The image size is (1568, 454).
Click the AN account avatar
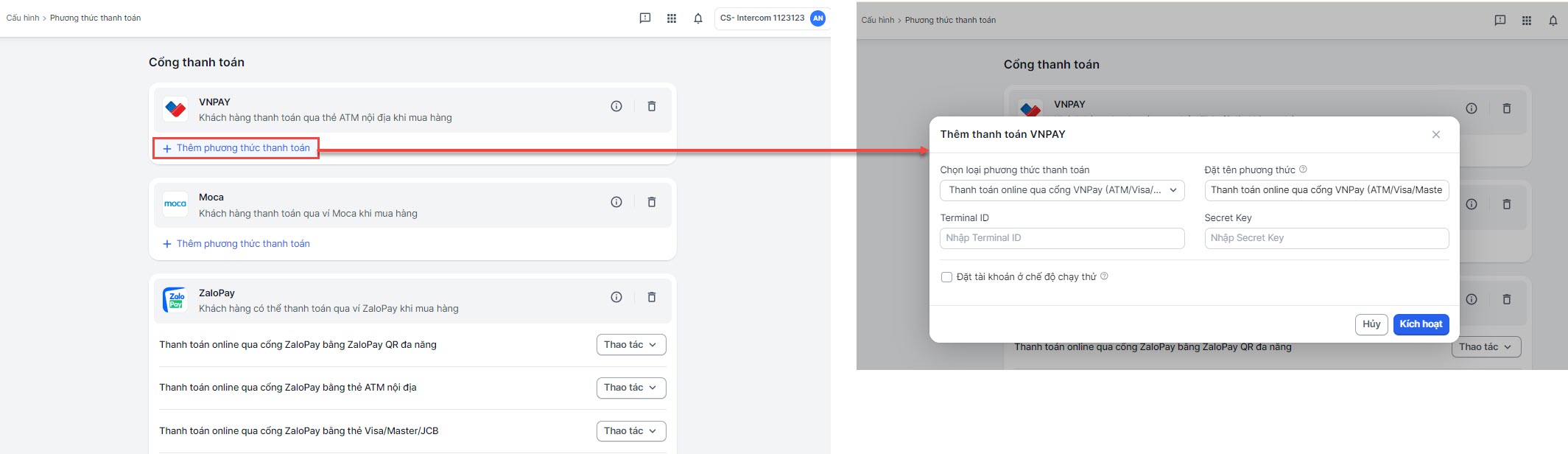818,18
